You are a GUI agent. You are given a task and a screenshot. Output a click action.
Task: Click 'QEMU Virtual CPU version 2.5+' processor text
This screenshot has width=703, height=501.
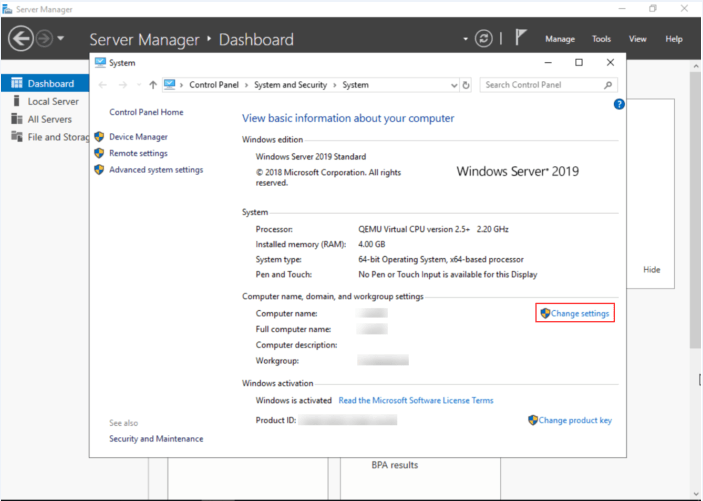[414, 229]
